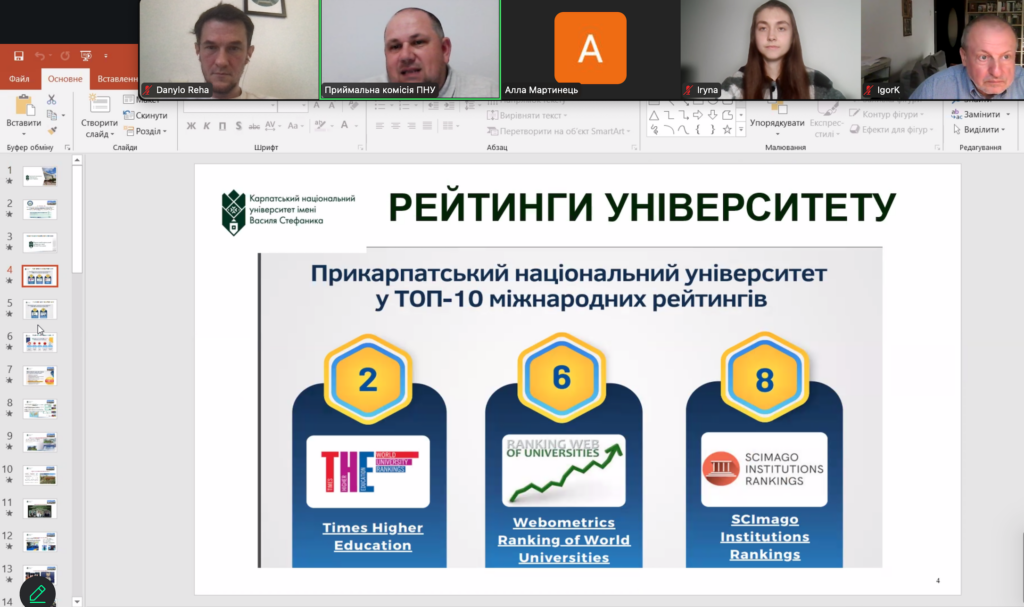
Task: Open the Абзац dialog launcher
Action: (634, 148)
